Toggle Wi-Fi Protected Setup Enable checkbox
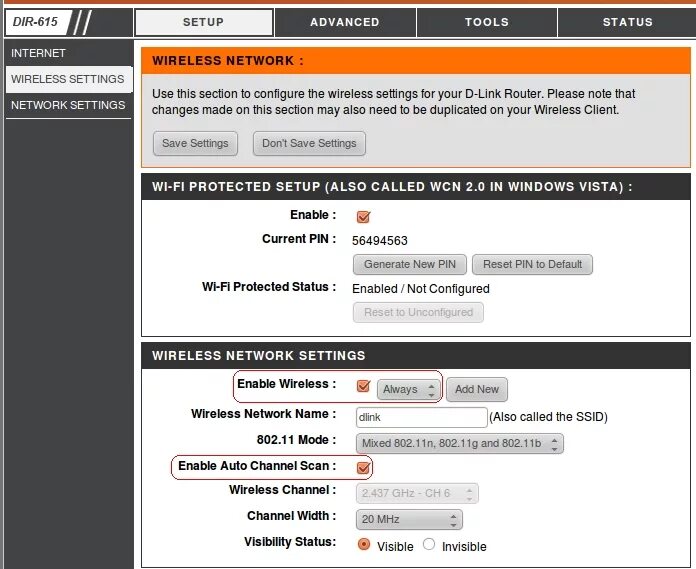The image size is (696, 569). 363,217
